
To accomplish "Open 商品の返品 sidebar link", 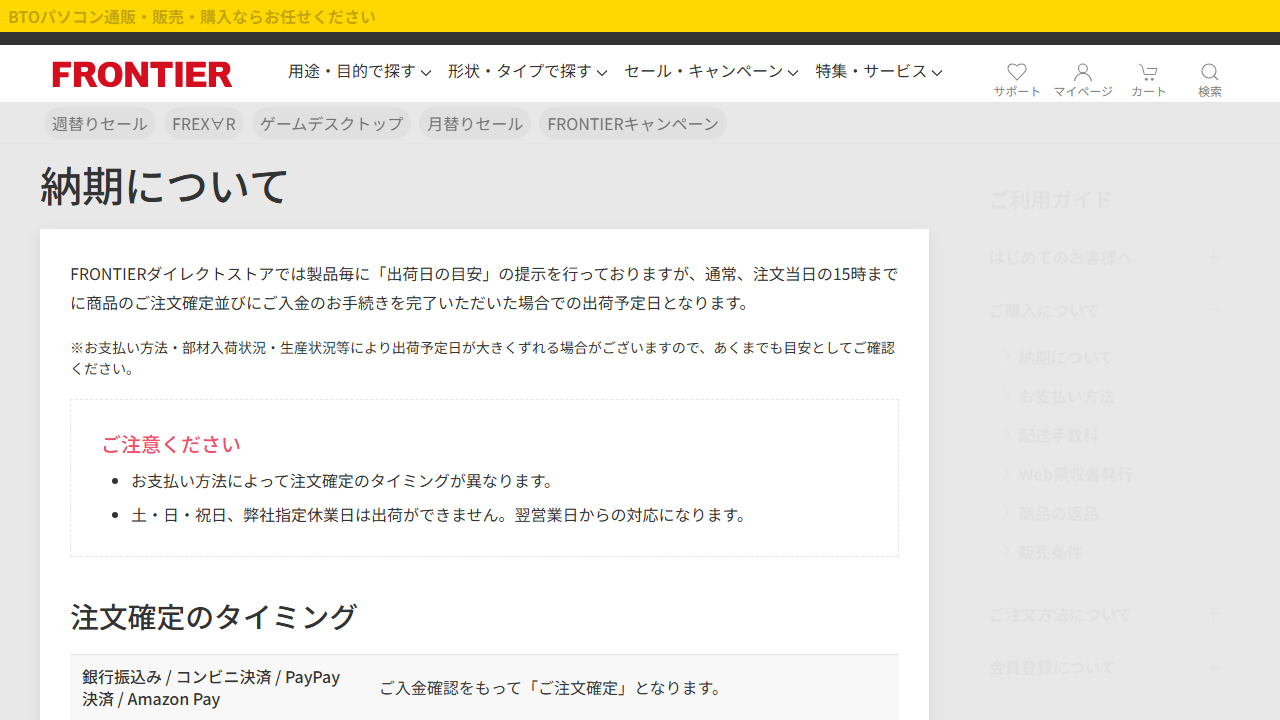I will (1058, 513).
